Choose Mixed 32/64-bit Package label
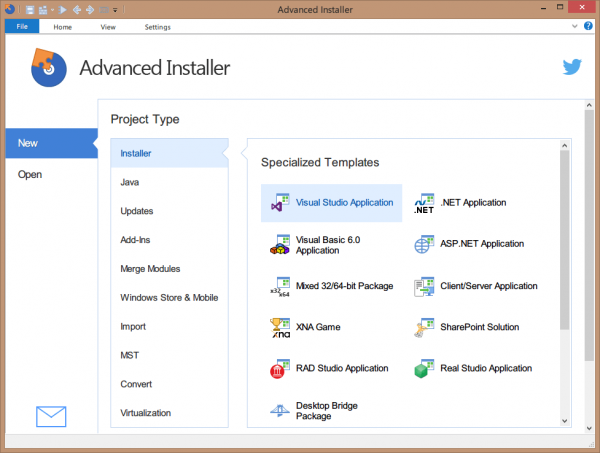This screenshot has width=600, height=453. click(344, 286)
